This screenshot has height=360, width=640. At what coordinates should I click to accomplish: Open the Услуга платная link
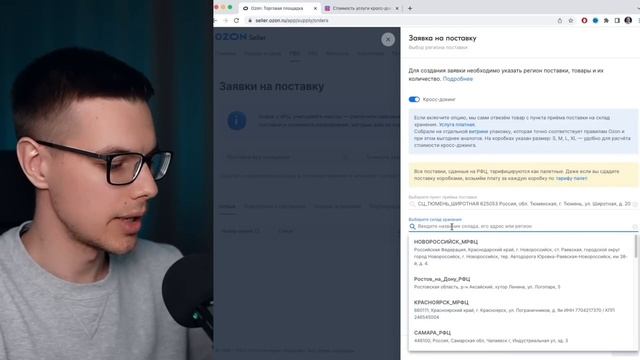(457, 124)
